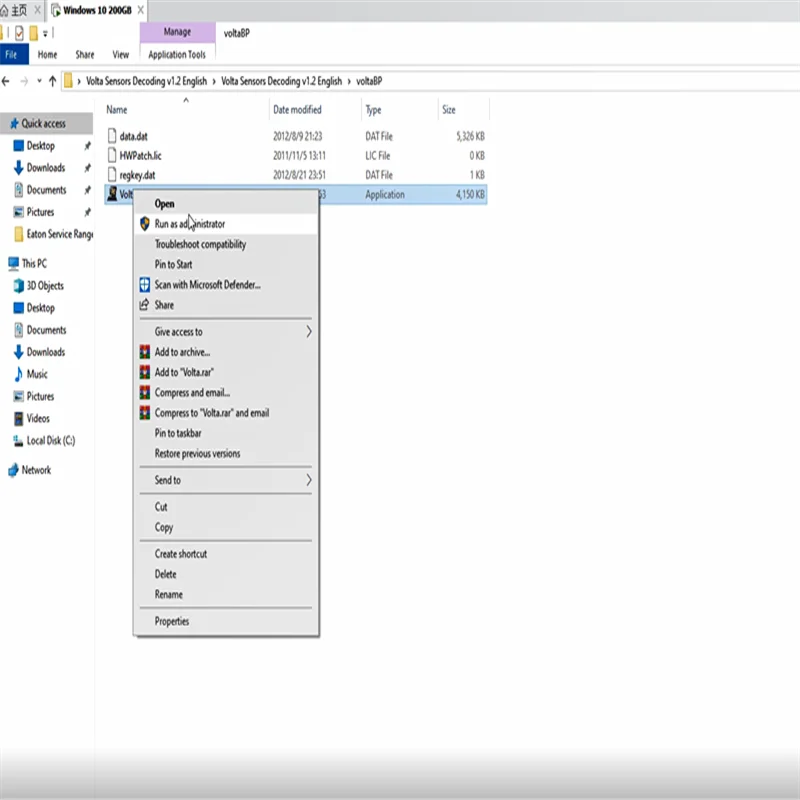Expand the Give access to submenu
Screen dimensions: 800x800
pos(308,332)
